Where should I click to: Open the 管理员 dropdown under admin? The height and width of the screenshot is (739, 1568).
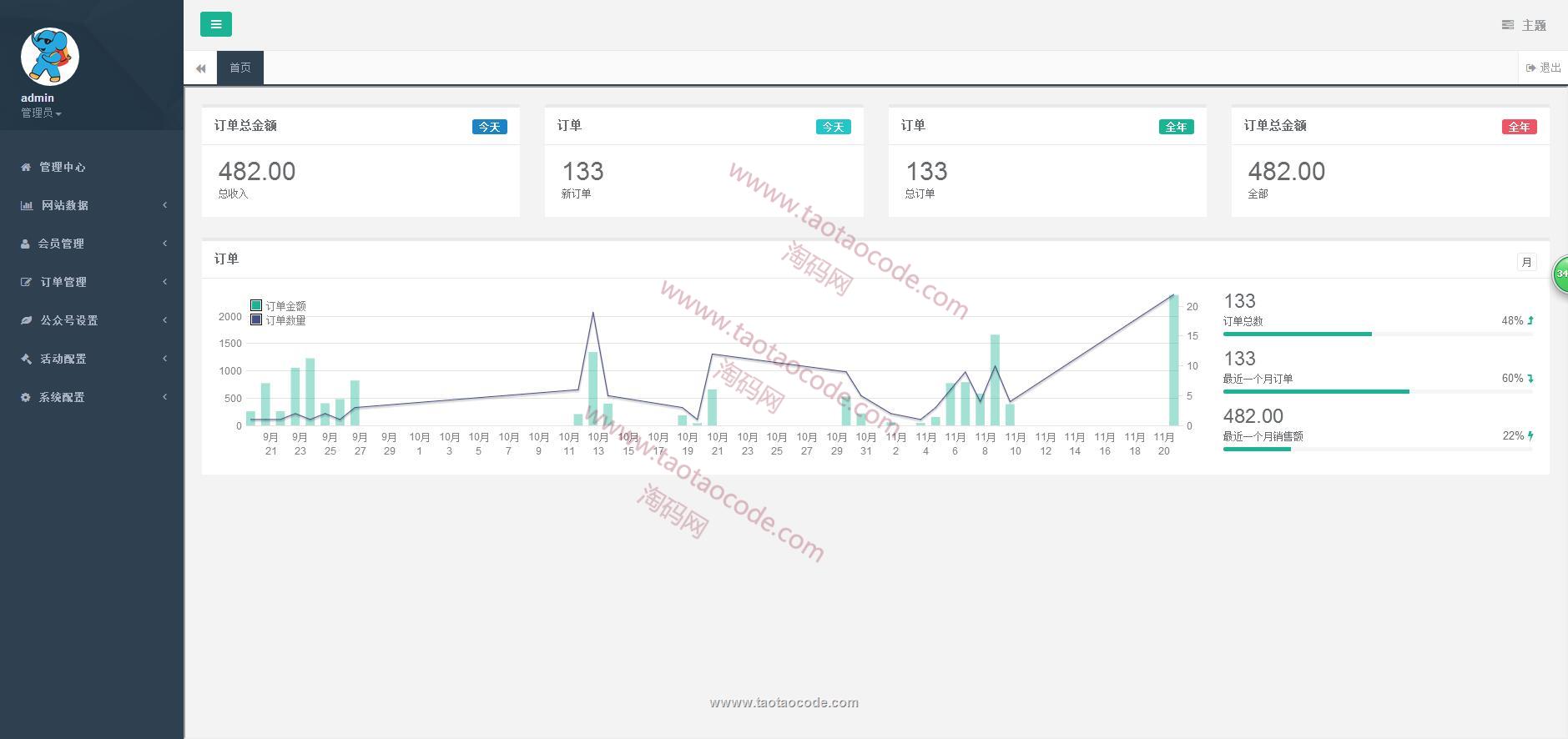point(41,113)
